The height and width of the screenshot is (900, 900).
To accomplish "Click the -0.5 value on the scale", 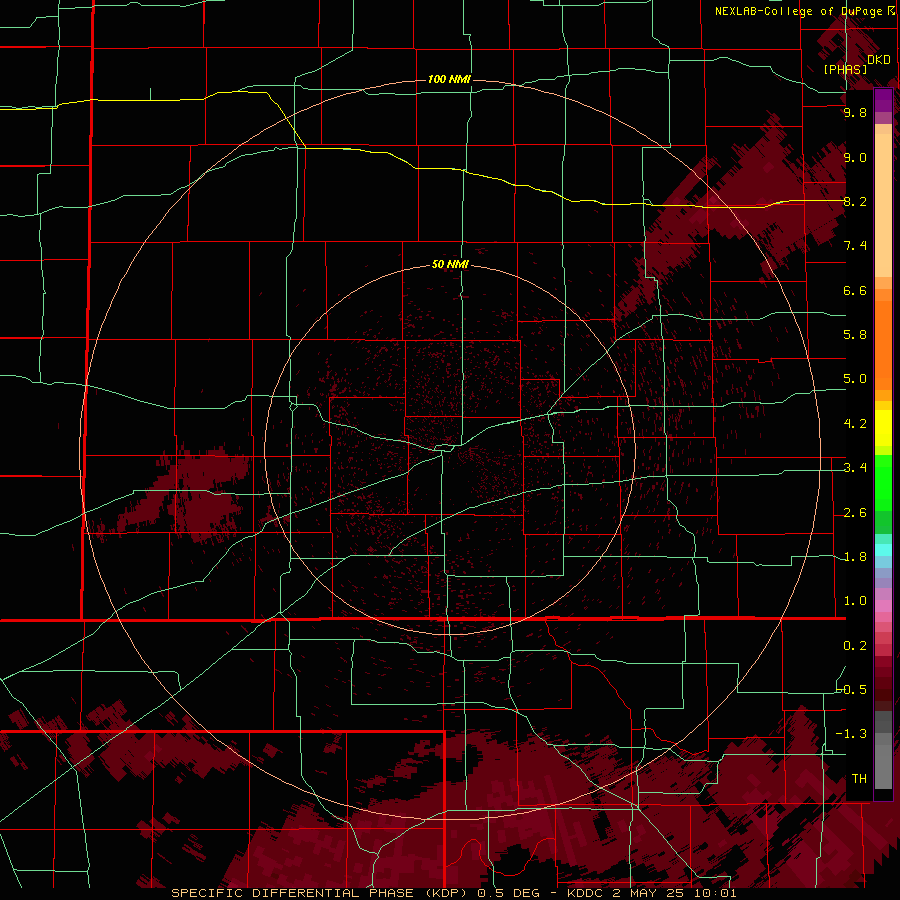I will (x=852, y=689).
